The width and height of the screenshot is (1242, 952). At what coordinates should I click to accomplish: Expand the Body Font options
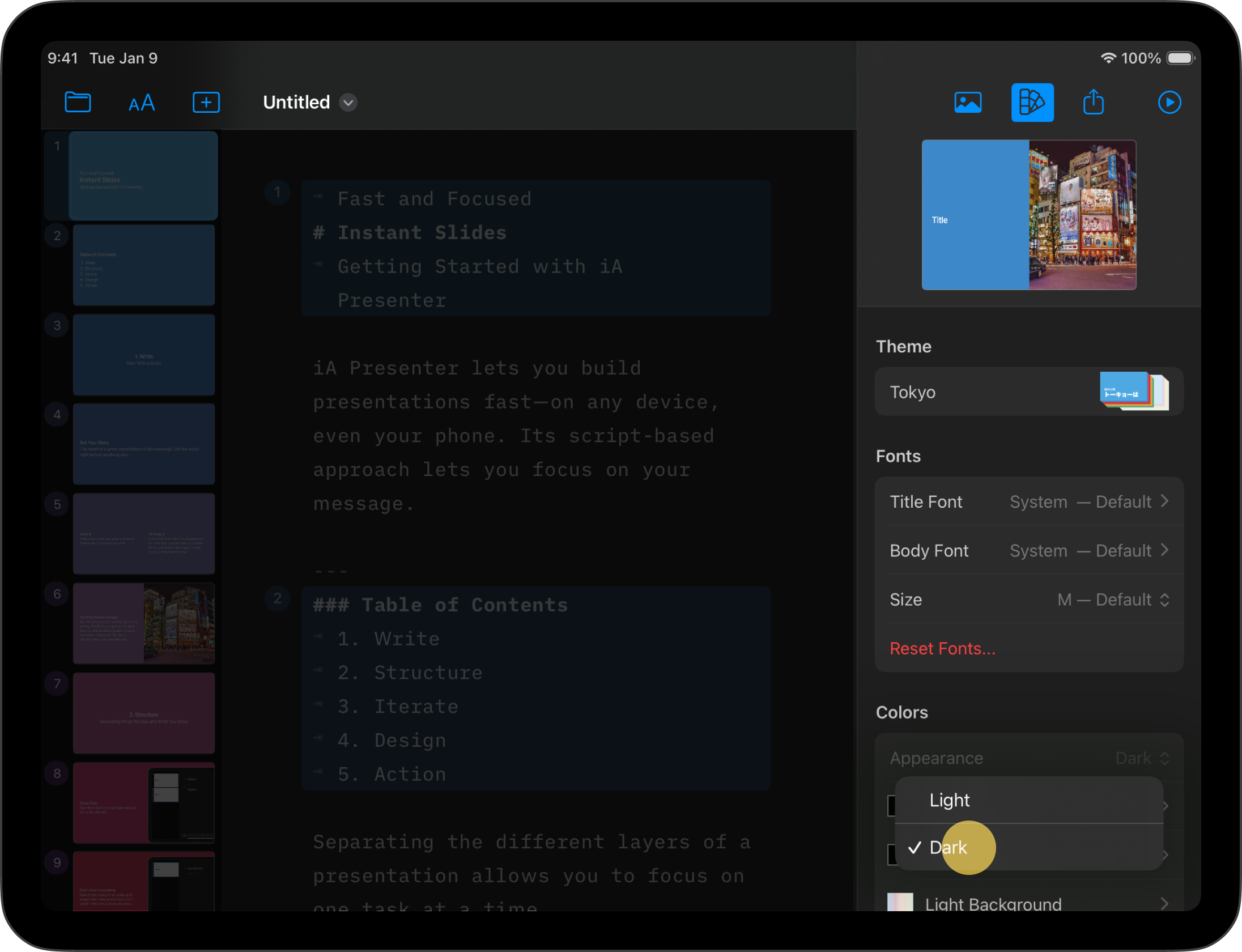click(x=1166, y=550)
